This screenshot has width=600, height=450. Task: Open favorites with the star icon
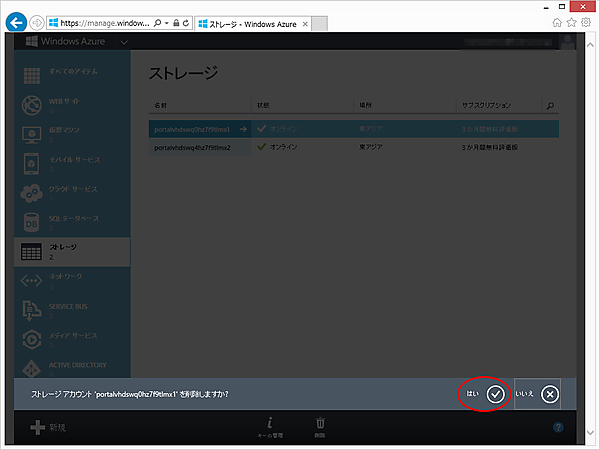point(572,23)
